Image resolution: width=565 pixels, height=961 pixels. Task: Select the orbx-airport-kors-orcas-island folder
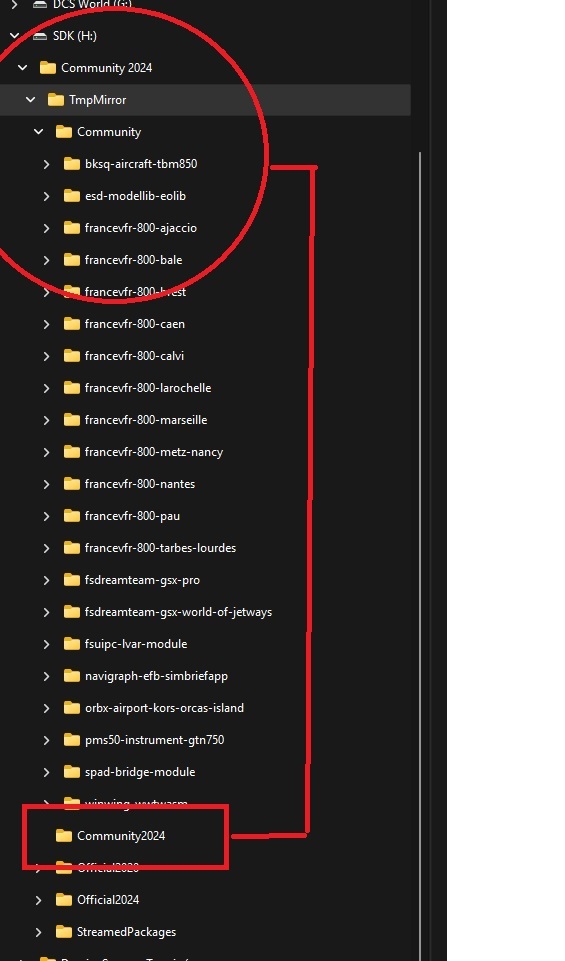tap(164, 708)
